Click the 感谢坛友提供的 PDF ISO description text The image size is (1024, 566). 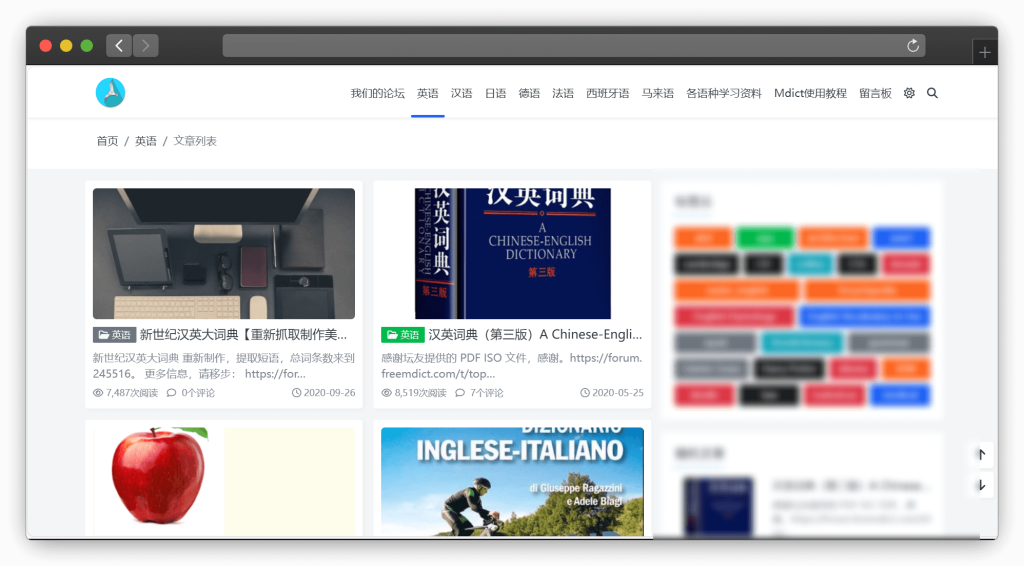pyautogui.click(x=513, y=366)
